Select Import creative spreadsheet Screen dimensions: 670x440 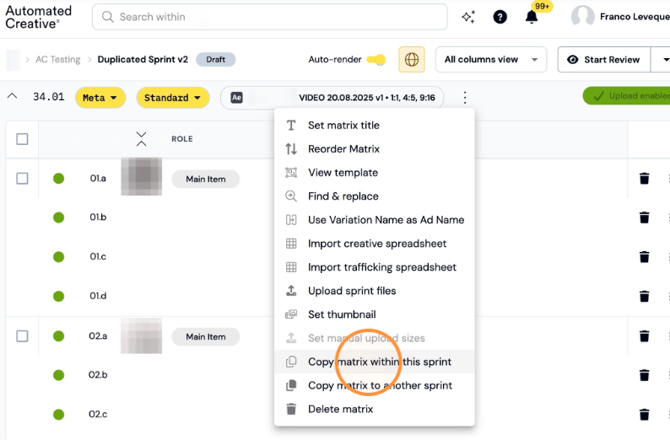(x=374, y=243)
